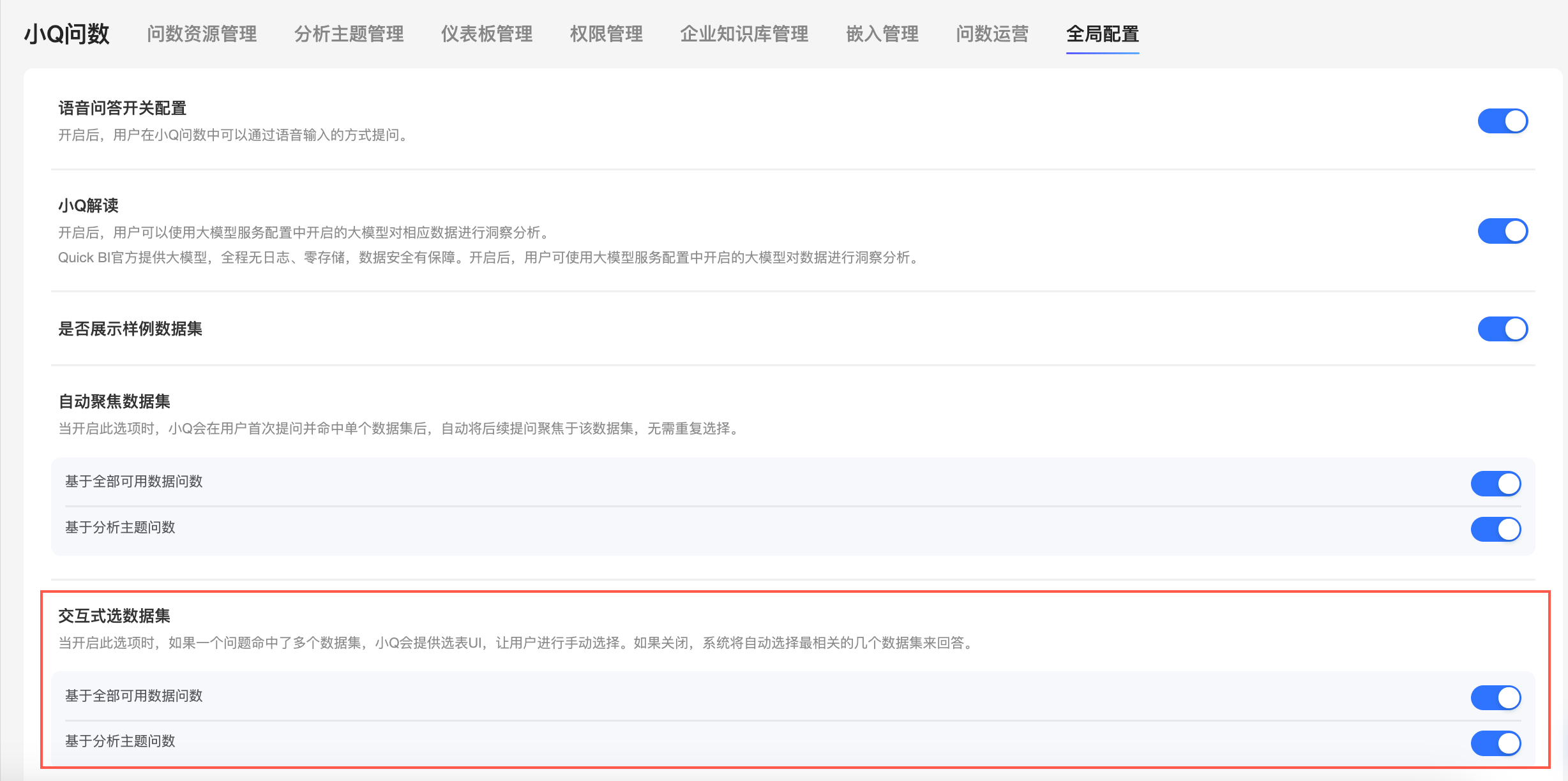This screenshot has height=781, width=1568.
Task: Select the 企业知识库管理 tab
Action: click(x=744, y=34)
